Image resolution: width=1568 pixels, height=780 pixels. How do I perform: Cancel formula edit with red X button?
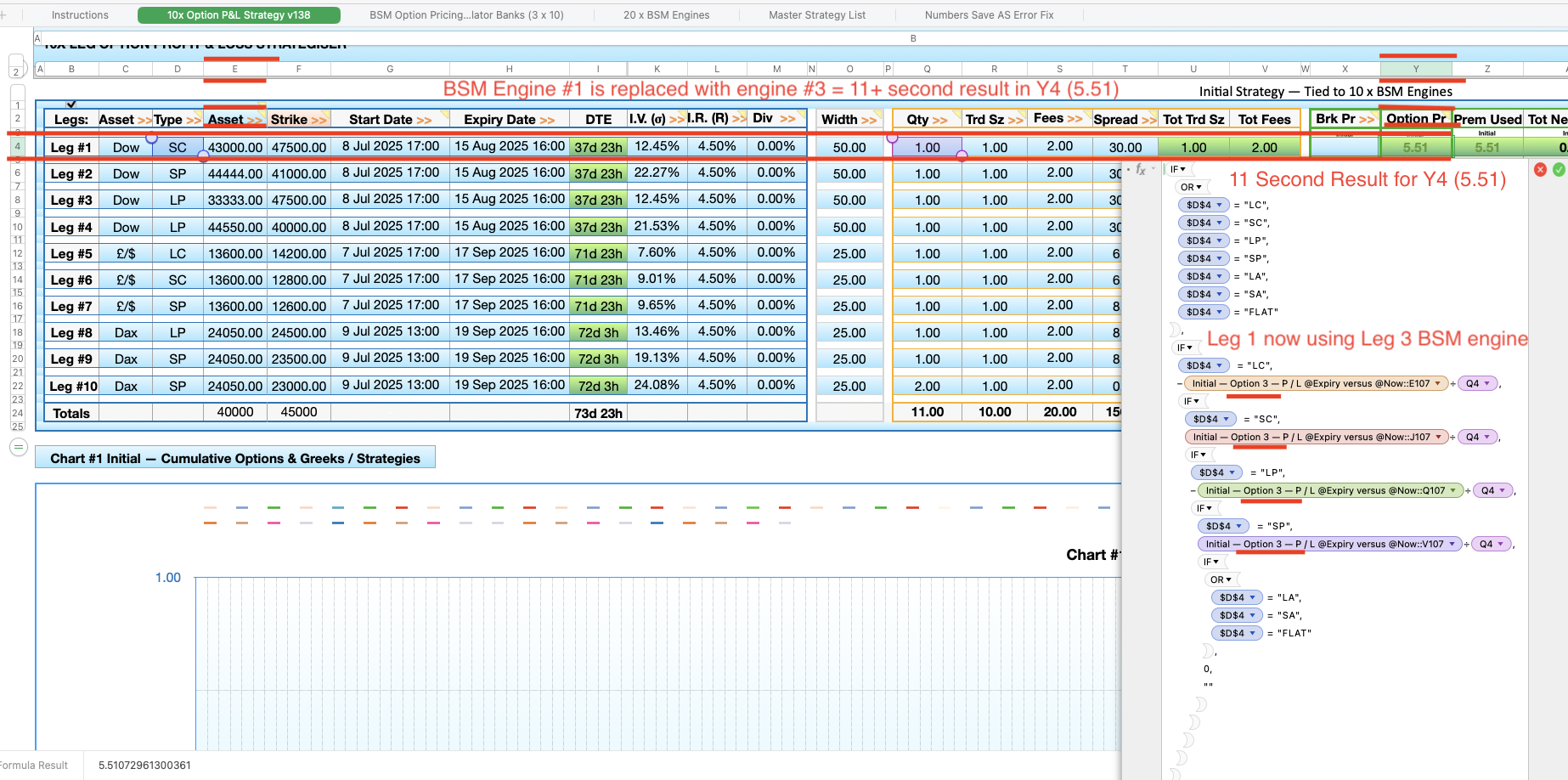pyautogui.click(x=1540, y=170)
